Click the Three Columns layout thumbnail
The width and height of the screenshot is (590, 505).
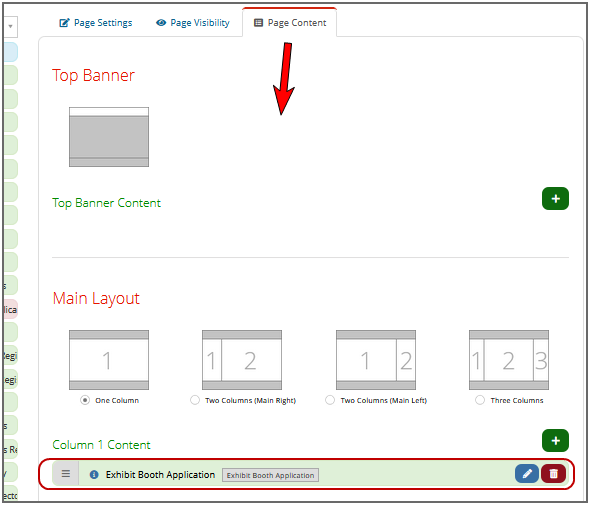pos(509,360)
